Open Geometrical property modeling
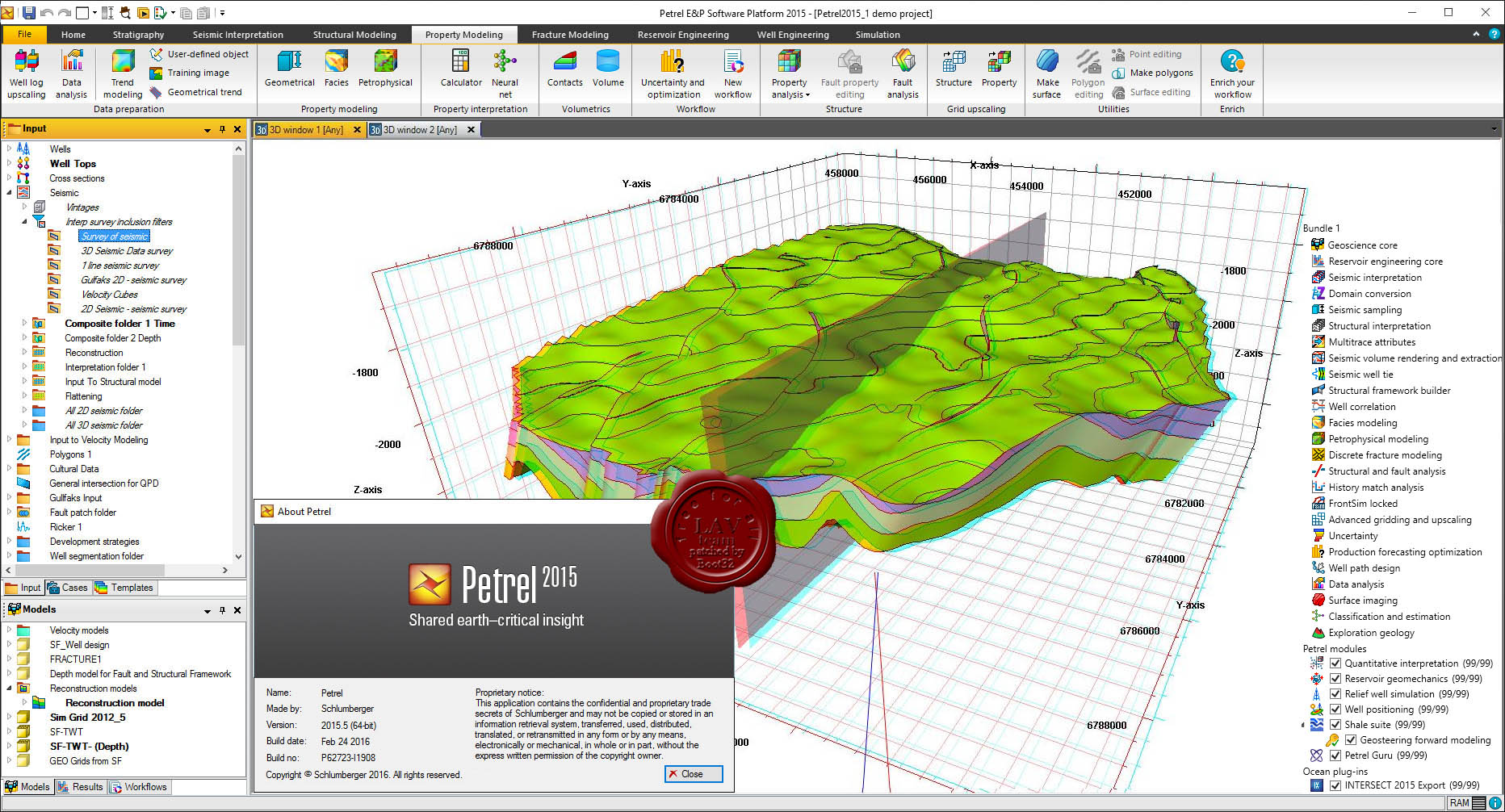 coord(290,69)
